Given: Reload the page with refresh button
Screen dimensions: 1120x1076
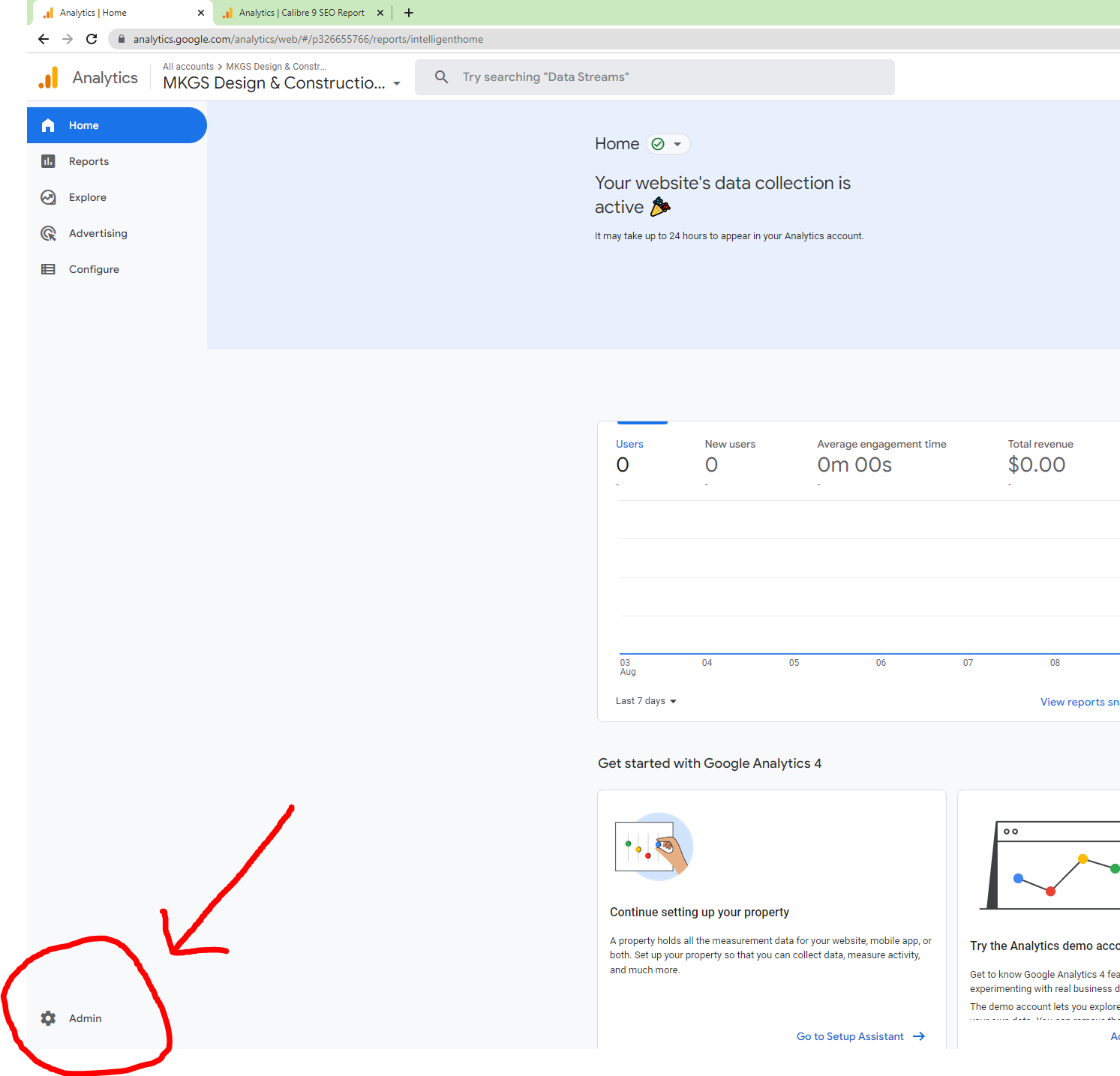Looking at the screenshot, I should pos(92,39).
